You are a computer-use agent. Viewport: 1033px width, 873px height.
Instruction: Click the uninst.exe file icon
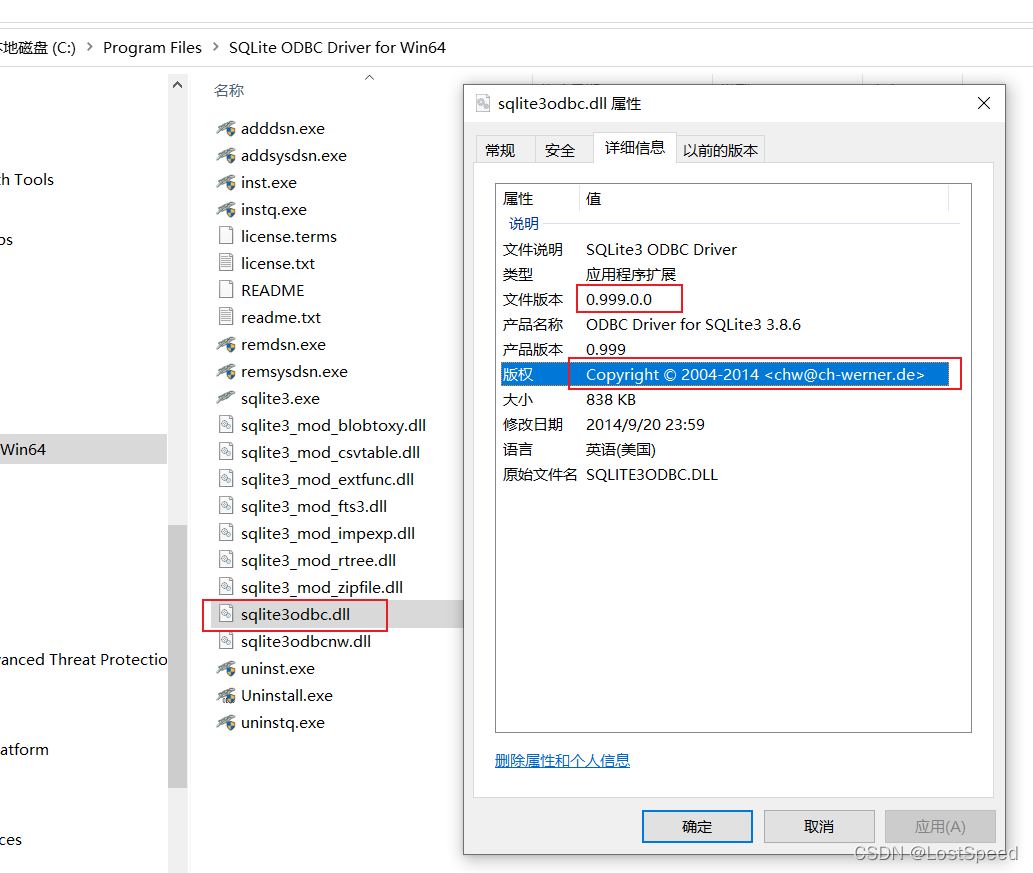(226, 669)
